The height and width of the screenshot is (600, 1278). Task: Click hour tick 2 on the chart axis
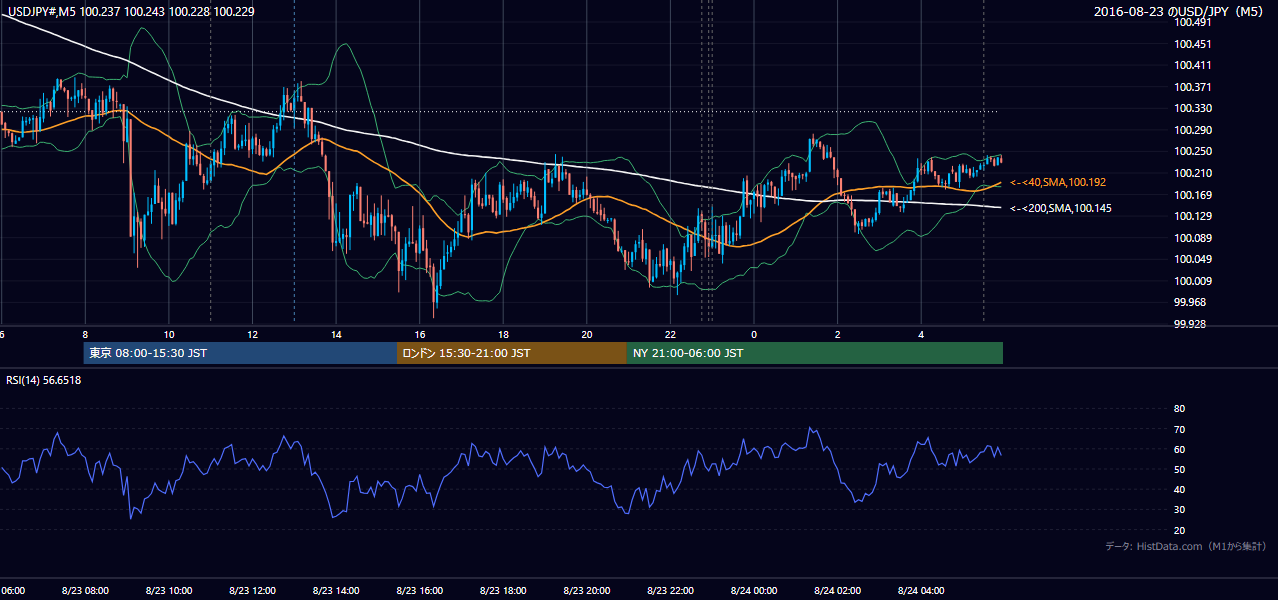click(838, 334)
